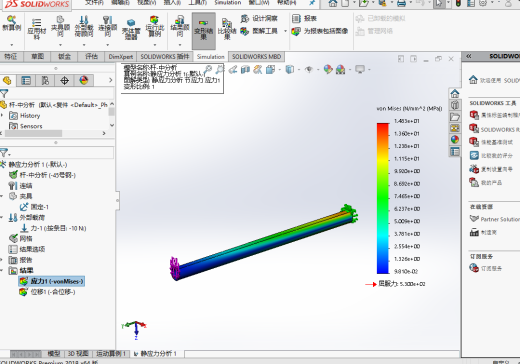520x364 pixels.
Task: Switch to the 运动算例 1 bottom tab
Action: 111,354
